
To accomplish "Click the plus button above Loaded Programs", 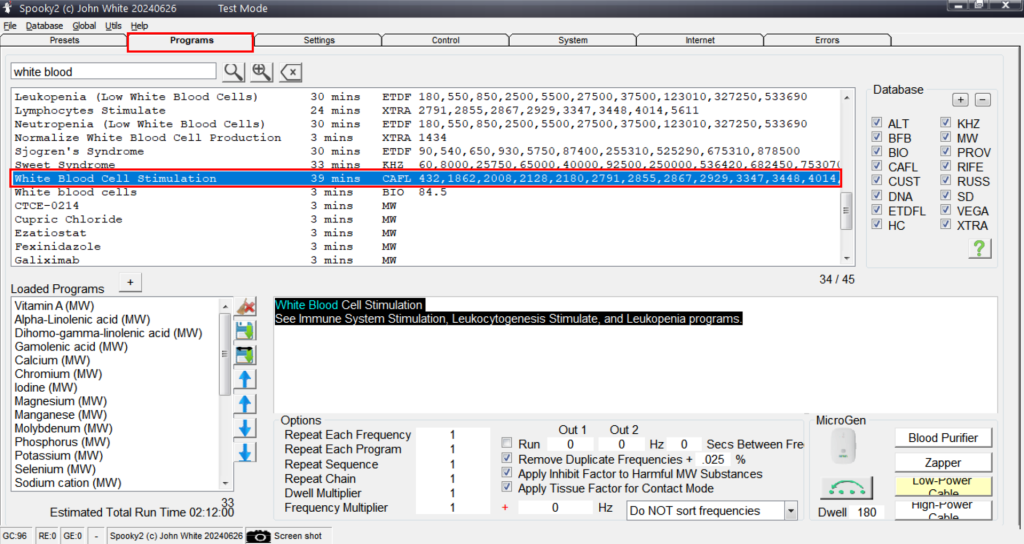I will (x=130, y=282).
